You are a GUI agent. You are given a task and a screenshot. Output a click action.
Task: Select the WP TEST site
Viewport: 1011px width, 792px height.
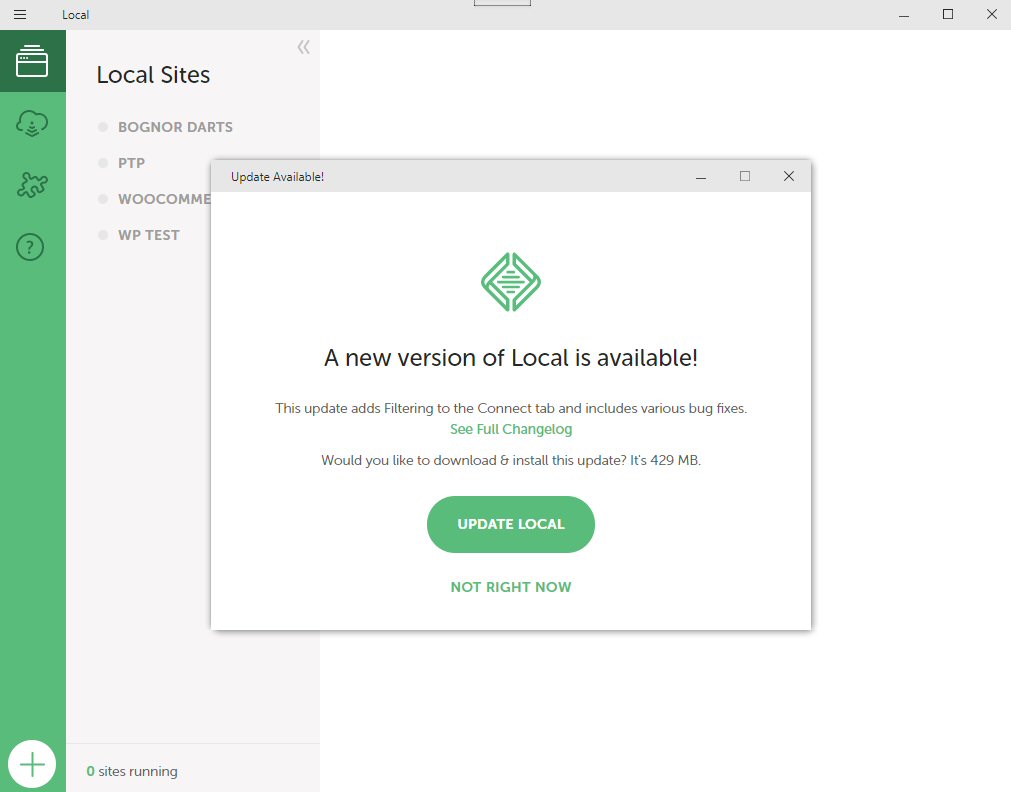tap(148, 235)
